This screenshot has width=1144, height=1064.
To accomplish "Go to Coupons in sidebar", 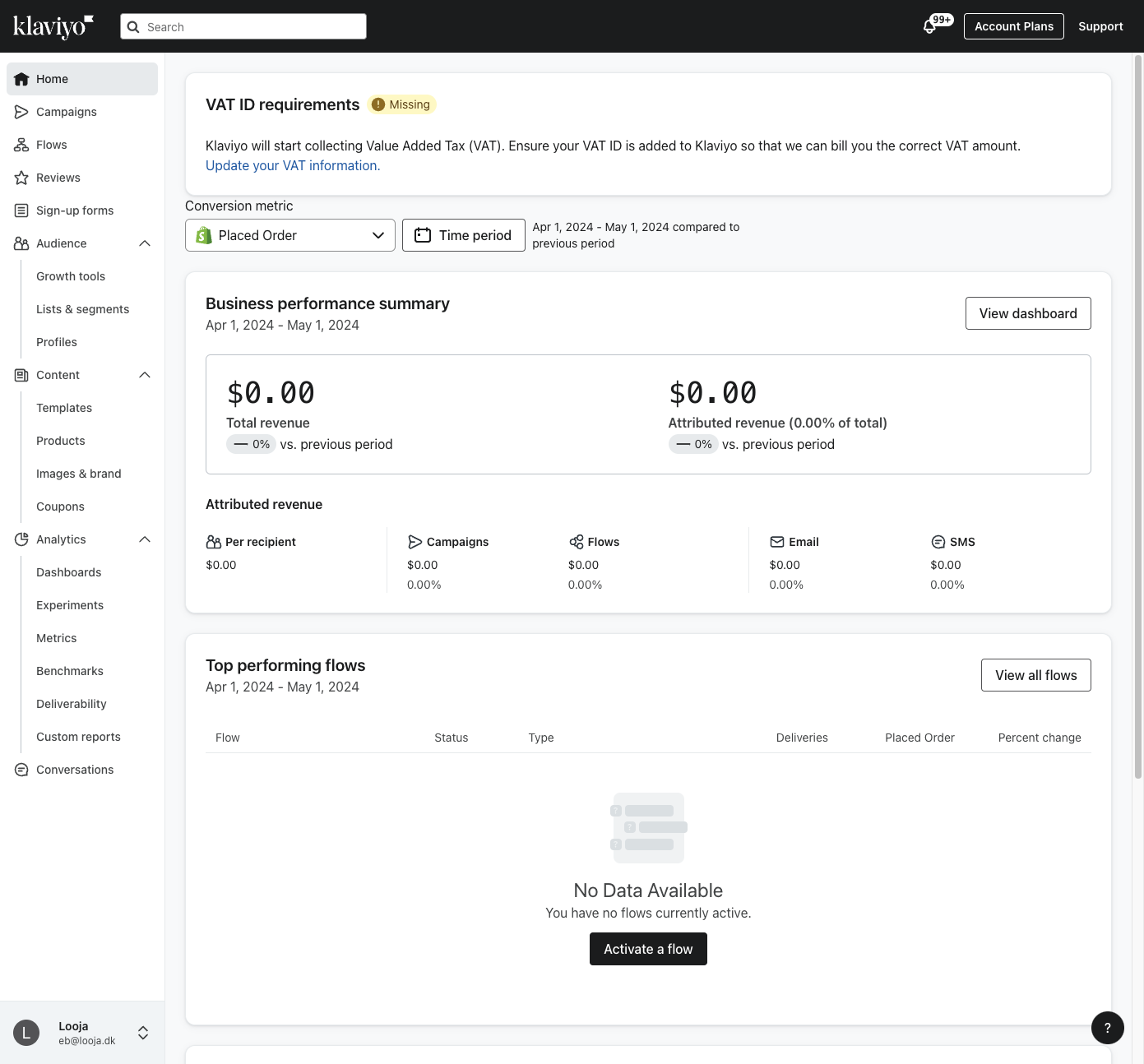I will pyautogui.click(x=60, y=507).
